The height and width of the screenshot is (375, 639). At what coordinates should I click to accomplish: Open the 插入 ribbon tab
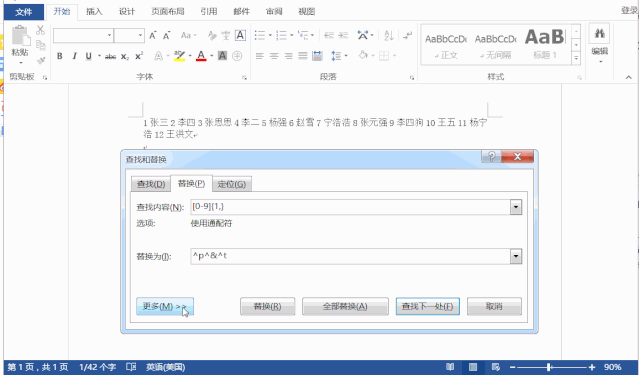point(94,11)
